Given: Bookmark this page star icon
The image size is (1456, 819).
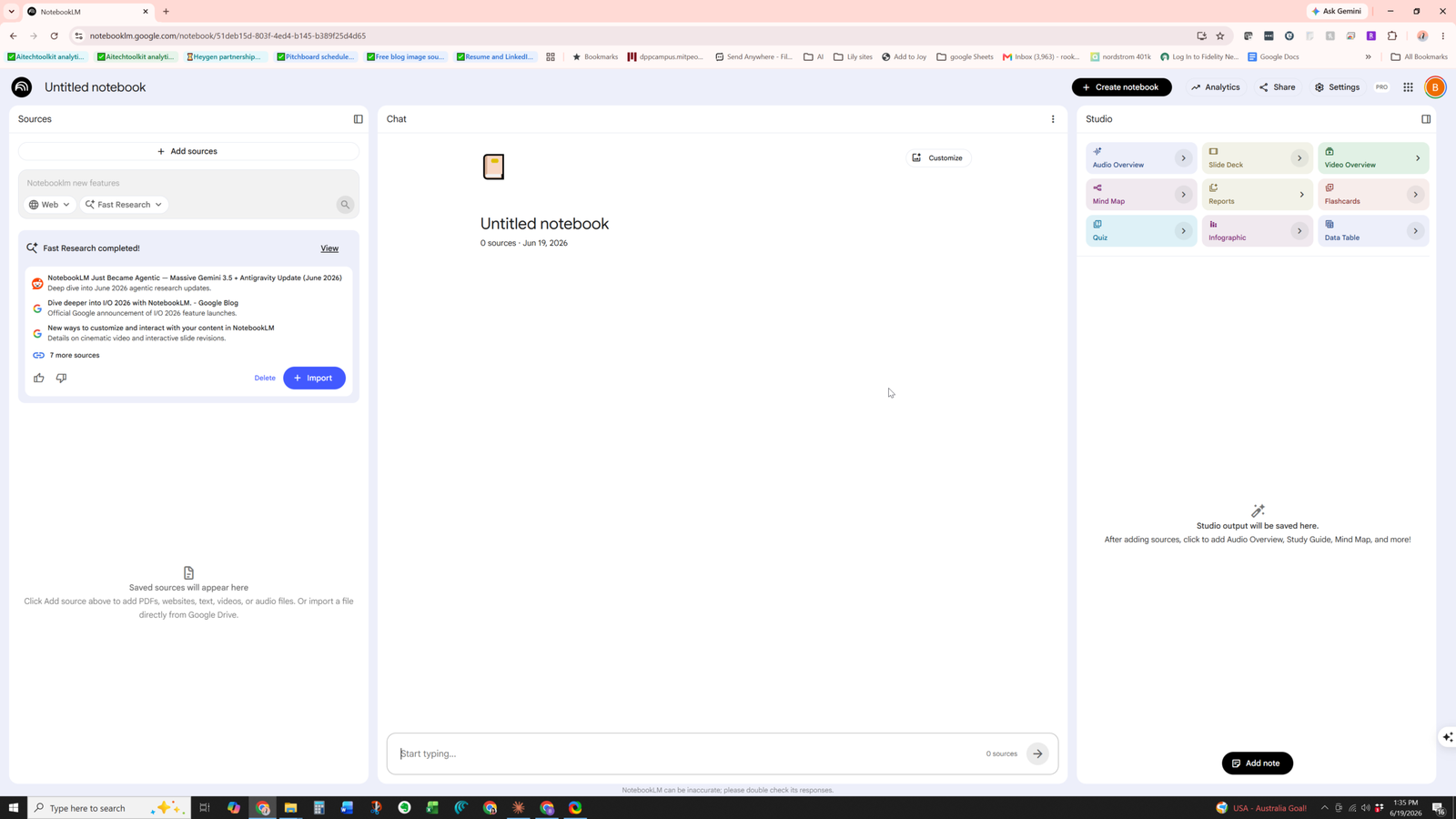Looking at the screenshot, I should click(1220, 35).
